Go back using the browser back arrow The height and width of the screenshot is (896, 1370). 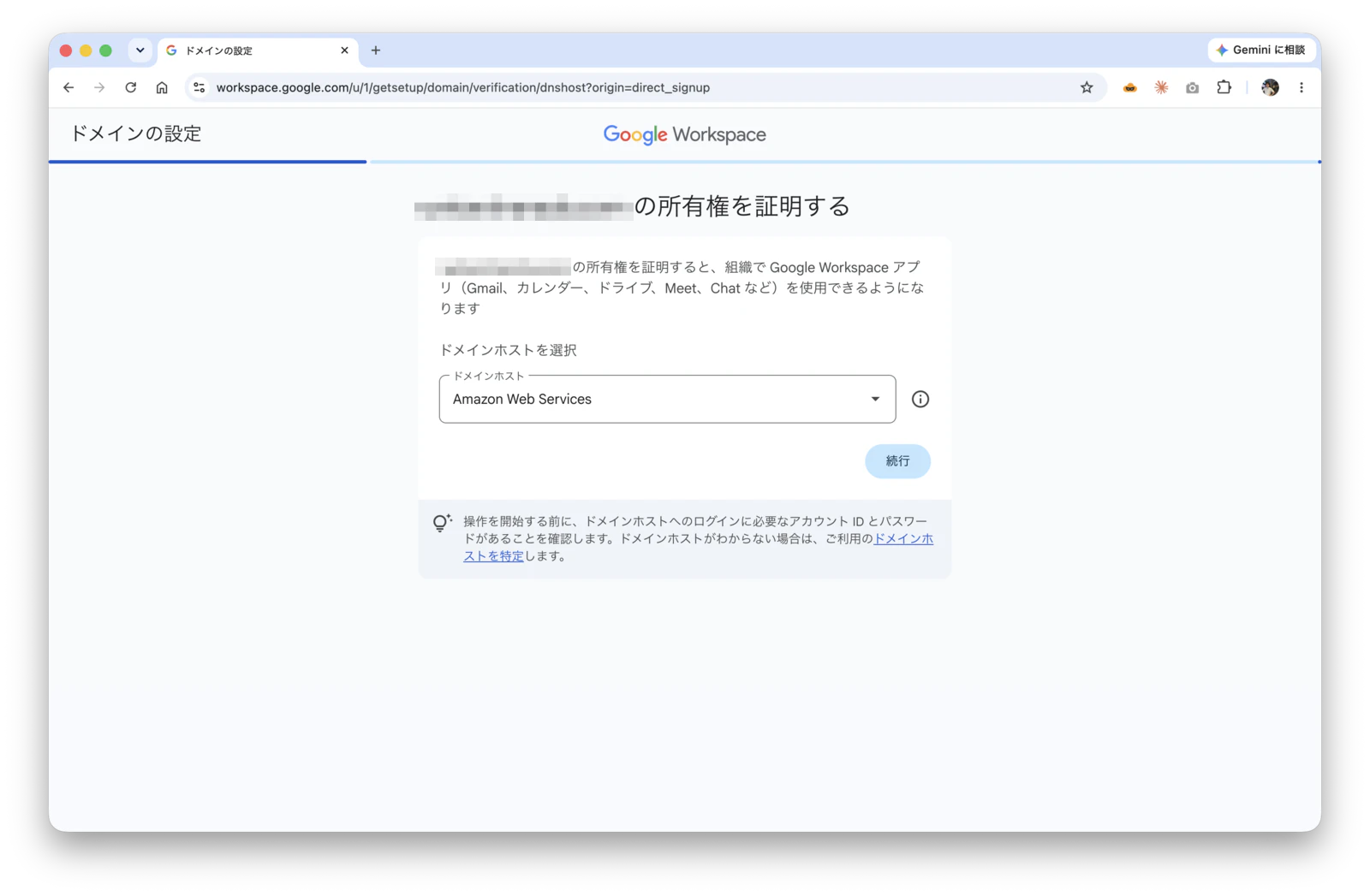68,87
